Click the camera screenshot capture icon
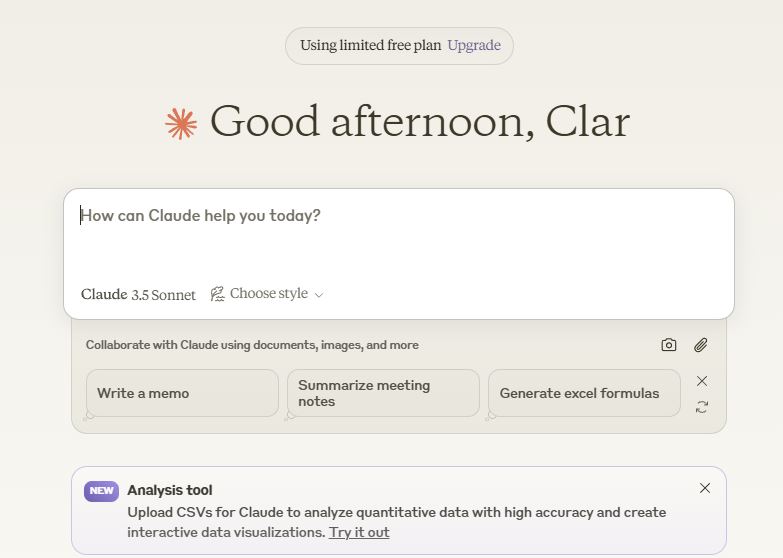 click(x=669, y=345)
